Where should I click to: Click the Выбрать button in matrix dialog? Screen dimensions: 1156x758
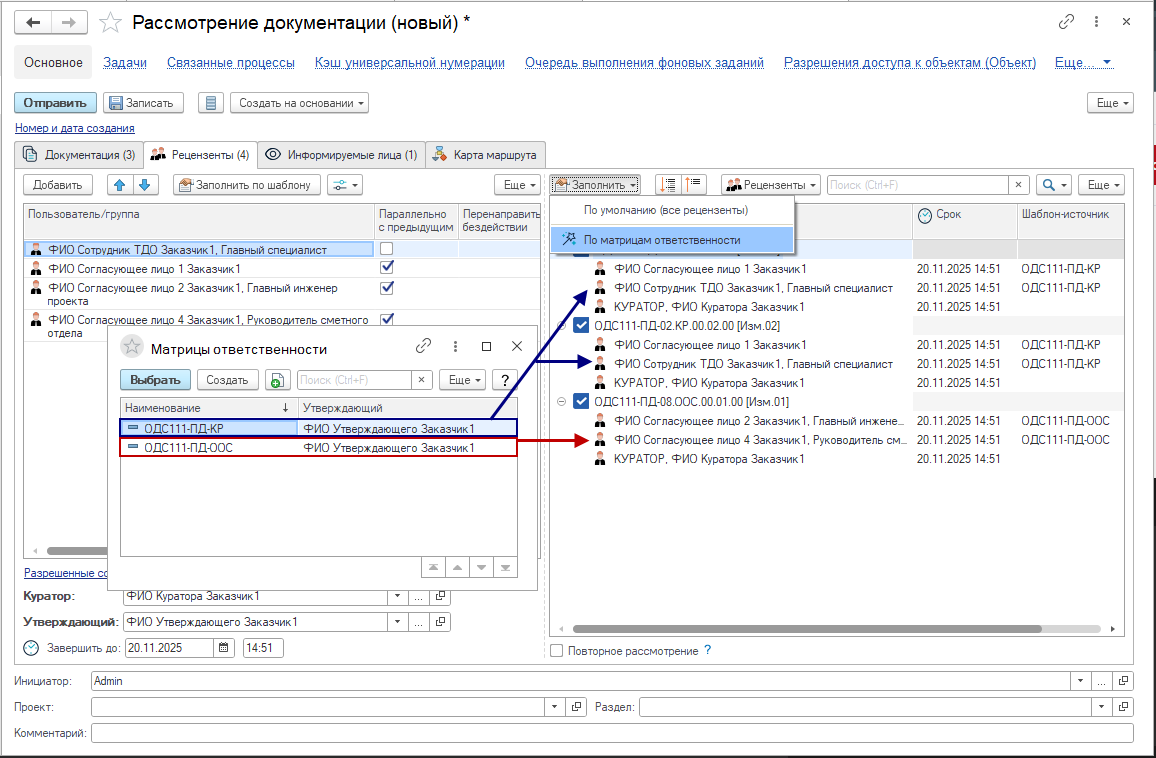tap(155, 380)
